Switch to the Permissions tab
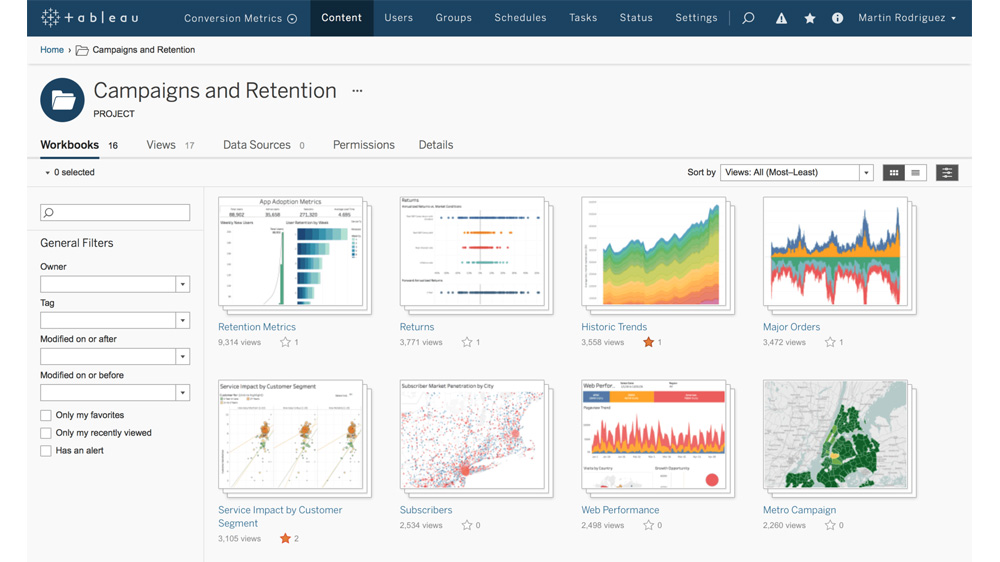The width and height of the screenshot is (1000, 562). point(363,145)
